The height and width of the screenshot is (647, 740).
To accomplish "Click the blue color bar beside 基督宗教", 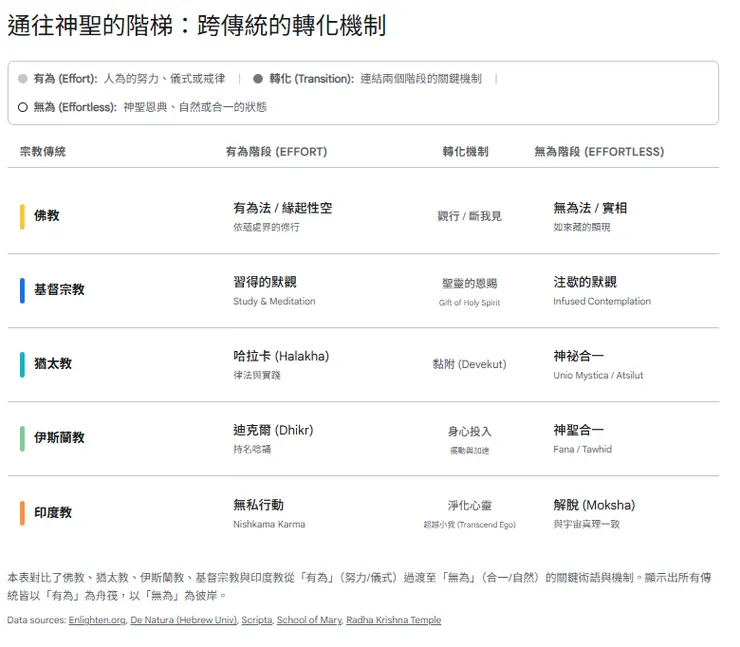I will click(x=22, y=290).
